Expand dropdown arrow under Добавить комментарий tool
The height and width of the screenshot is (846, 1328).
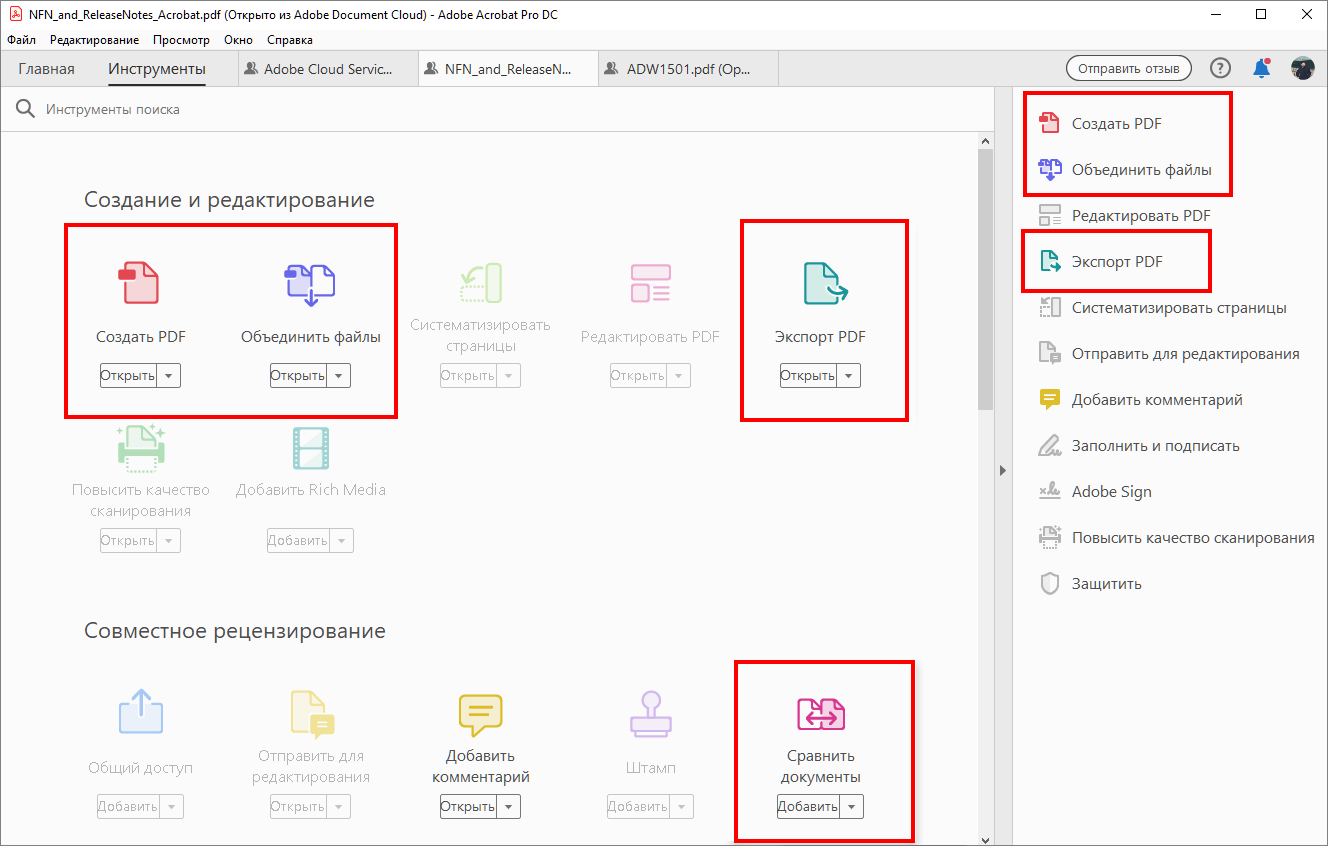coord(509,807)
